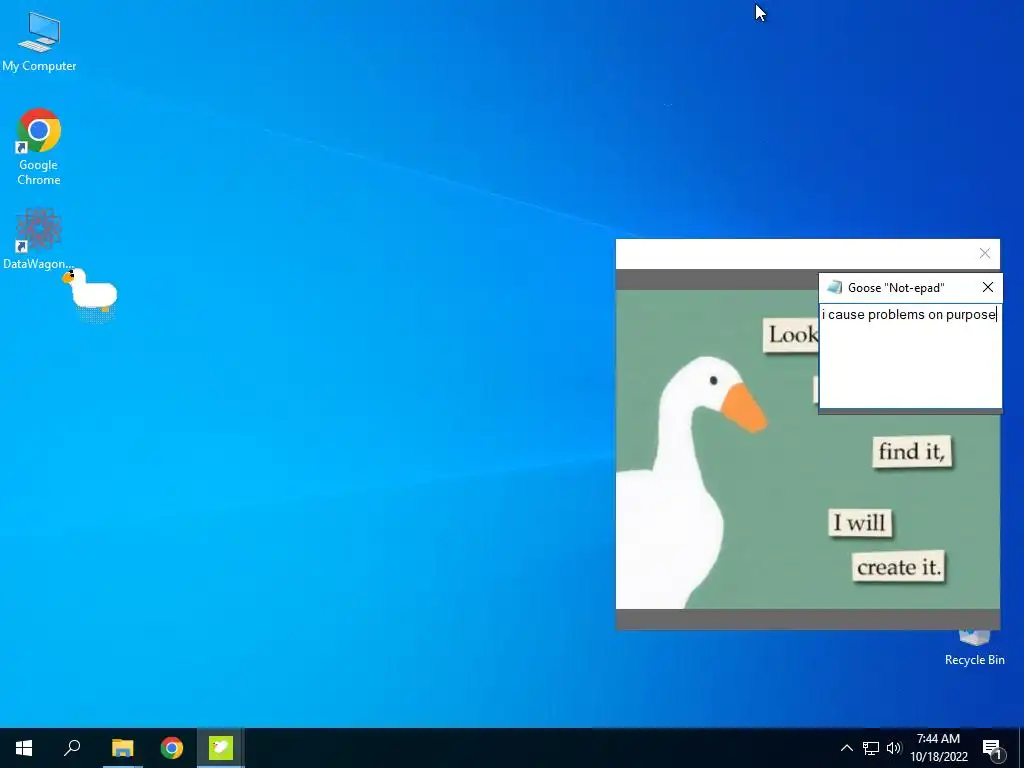Open the clock showing 7:44 AM
Viewport: 1024px width, 768px height.
point(938,748)
